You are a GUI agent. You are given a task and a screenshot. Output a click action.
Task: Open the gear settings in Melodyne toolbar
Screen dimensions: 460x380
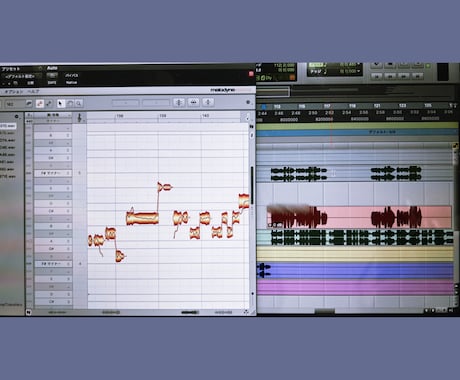pos(248,102)
